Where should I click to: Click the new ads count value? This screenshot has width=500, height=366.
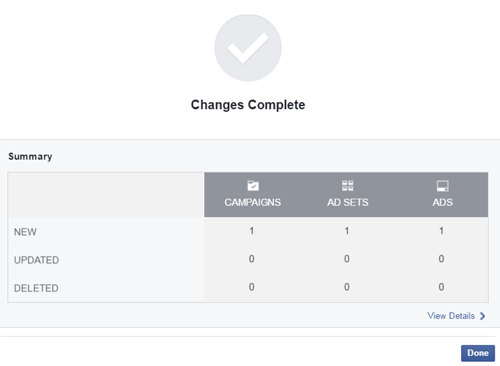pos(441,231)
